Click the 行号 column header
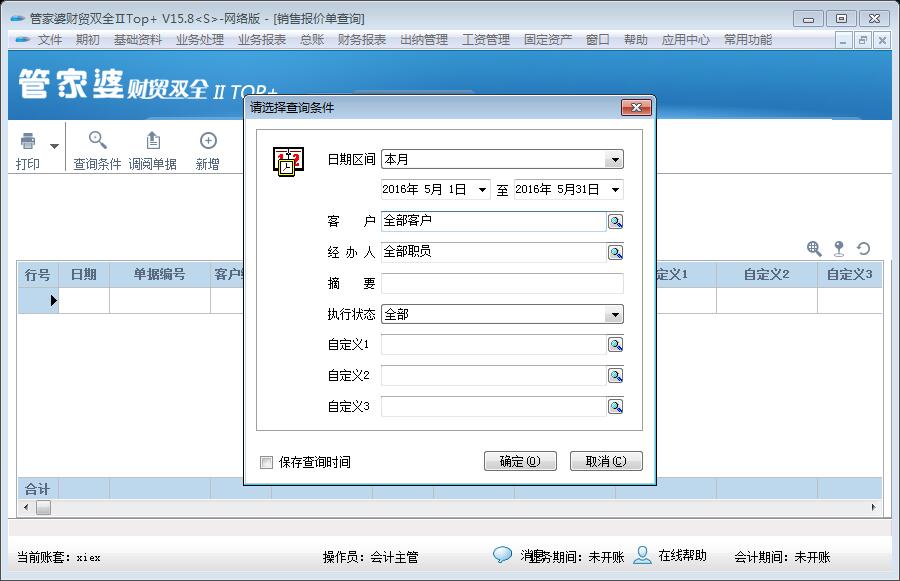This screenshot has width=900, height=581. (38, 274)
